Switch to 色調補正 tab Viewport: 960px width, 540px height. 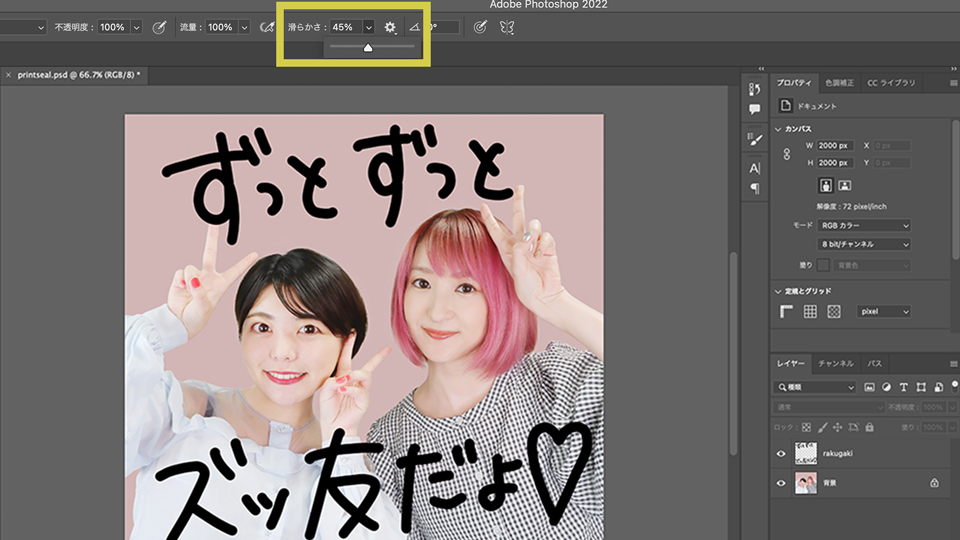pyautogui.click(x=839, y=83)
